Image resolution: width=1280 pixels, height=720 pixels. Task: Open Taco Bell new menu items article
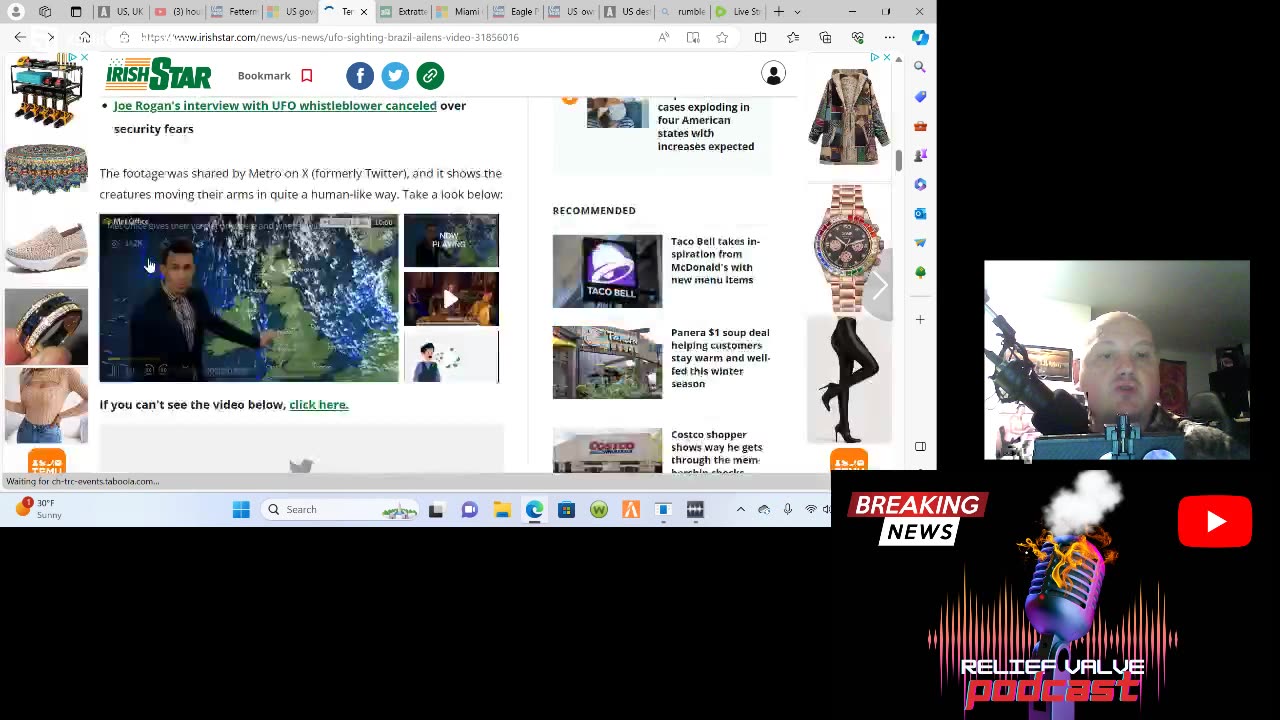point(716,260)
